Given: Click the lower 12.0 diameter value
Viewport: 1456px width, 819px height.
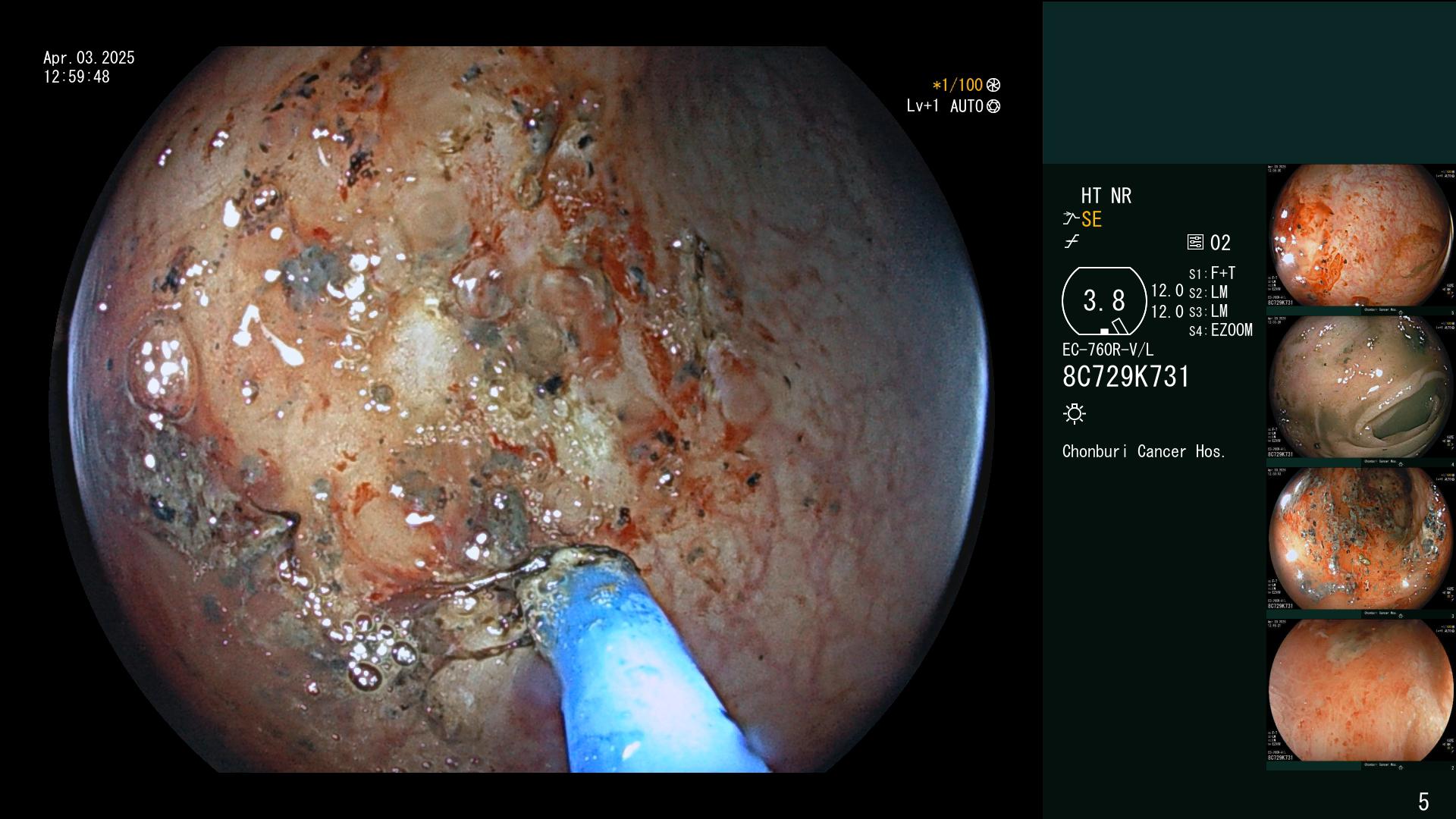Looking at the screenshot, I should coord(1167,311).
